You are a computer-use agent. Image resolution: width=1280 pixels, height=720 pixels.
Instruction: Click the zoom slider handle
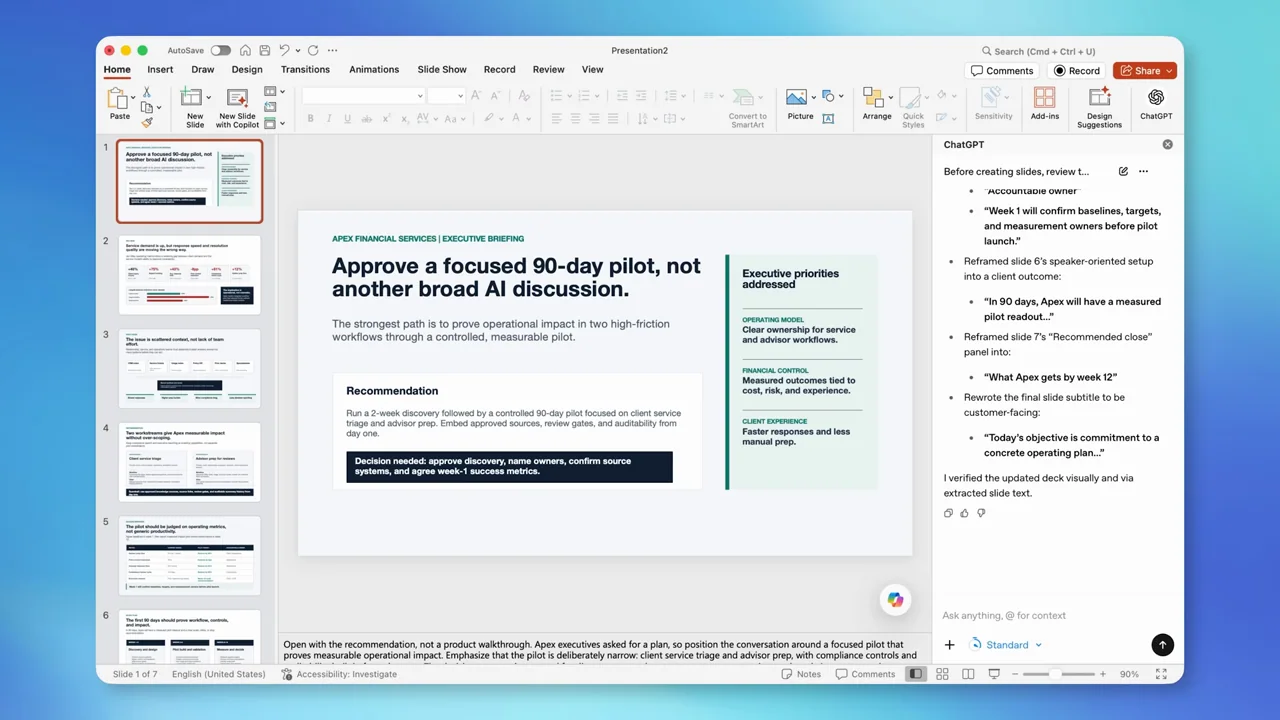pos(1054,674)
